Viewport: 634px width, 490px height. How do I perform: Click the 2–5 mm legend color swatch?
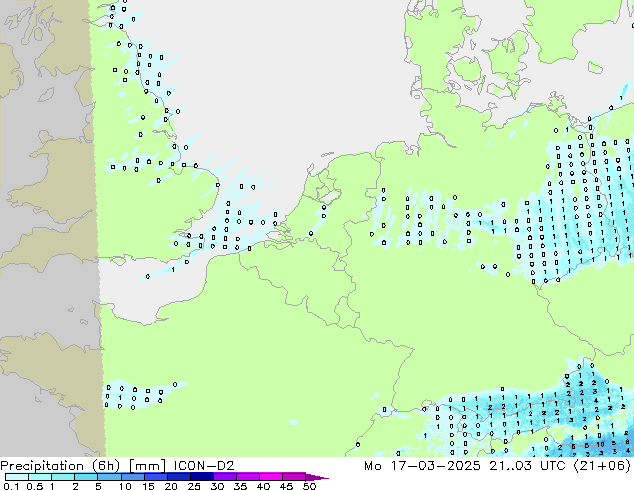pos(86,477)
